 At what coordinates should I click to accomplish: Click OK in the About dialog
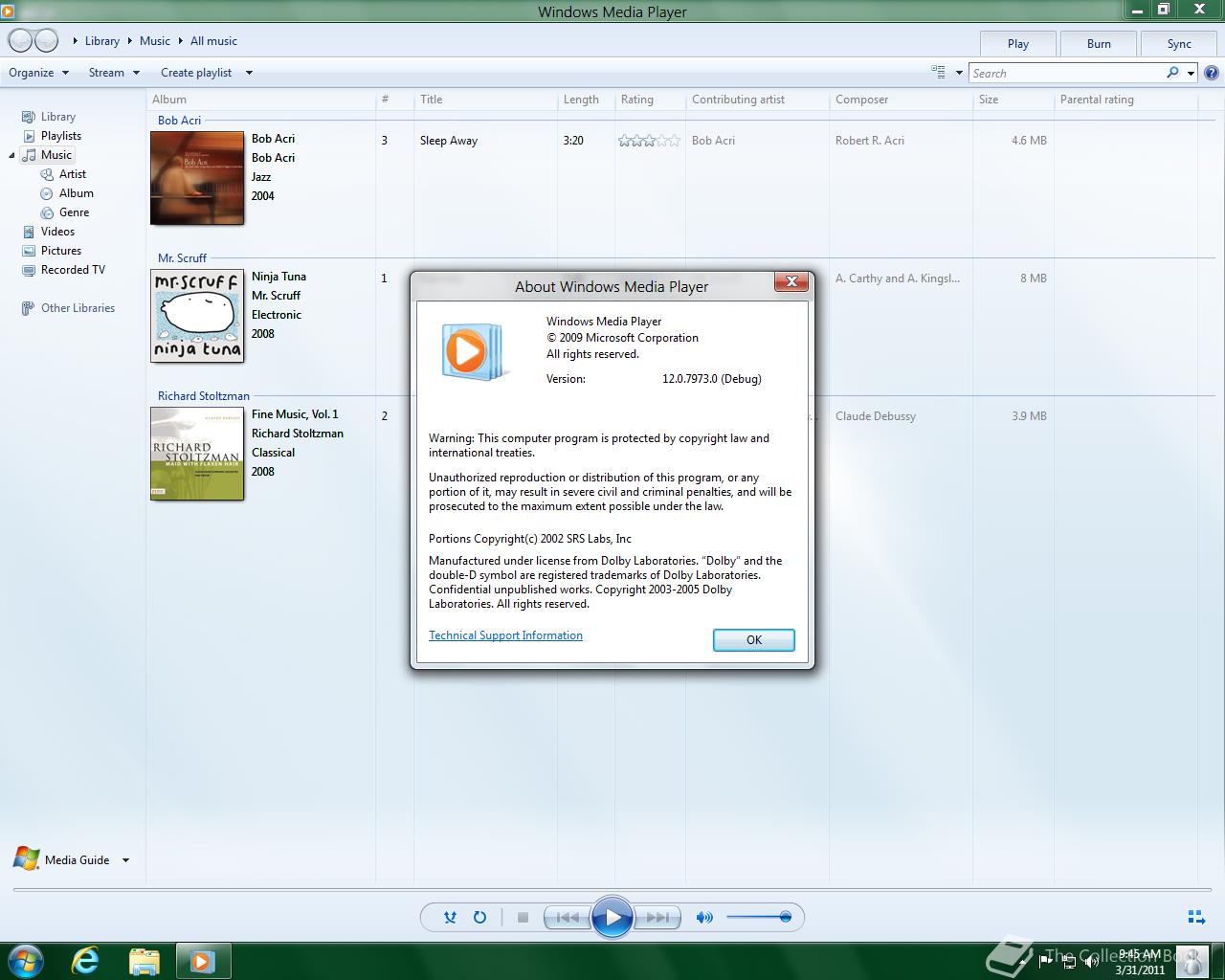754,640
